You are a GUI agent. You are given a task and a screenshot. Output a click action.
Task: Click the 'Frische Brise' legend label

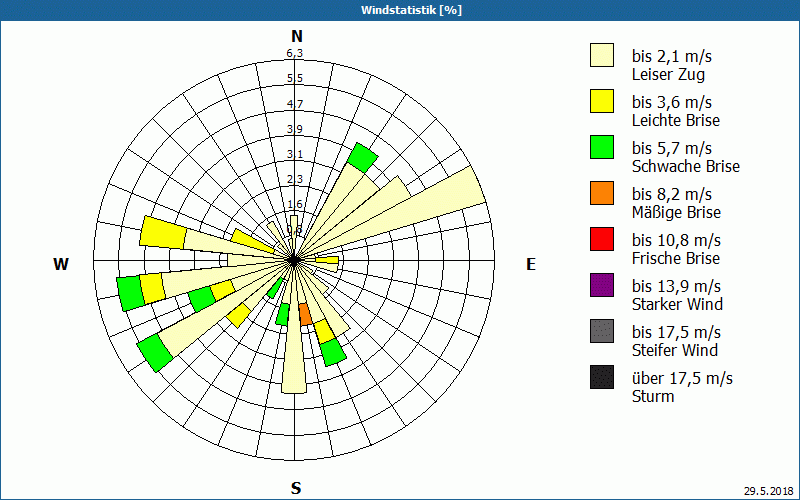pyautogui.click(x=676, y=258)
